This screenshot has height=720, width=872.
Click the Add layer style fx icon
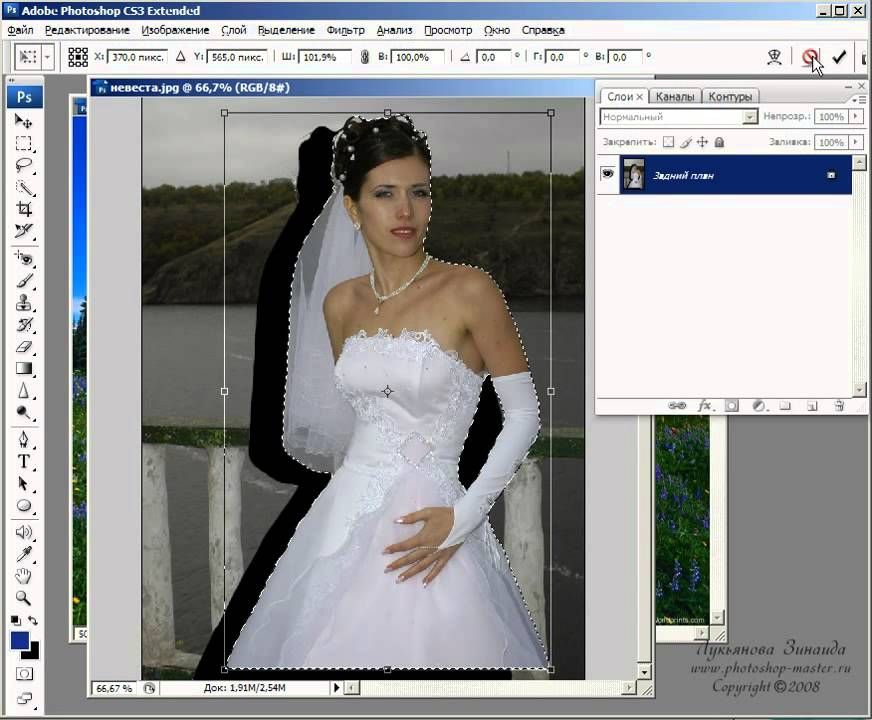(x=704, y=406)
